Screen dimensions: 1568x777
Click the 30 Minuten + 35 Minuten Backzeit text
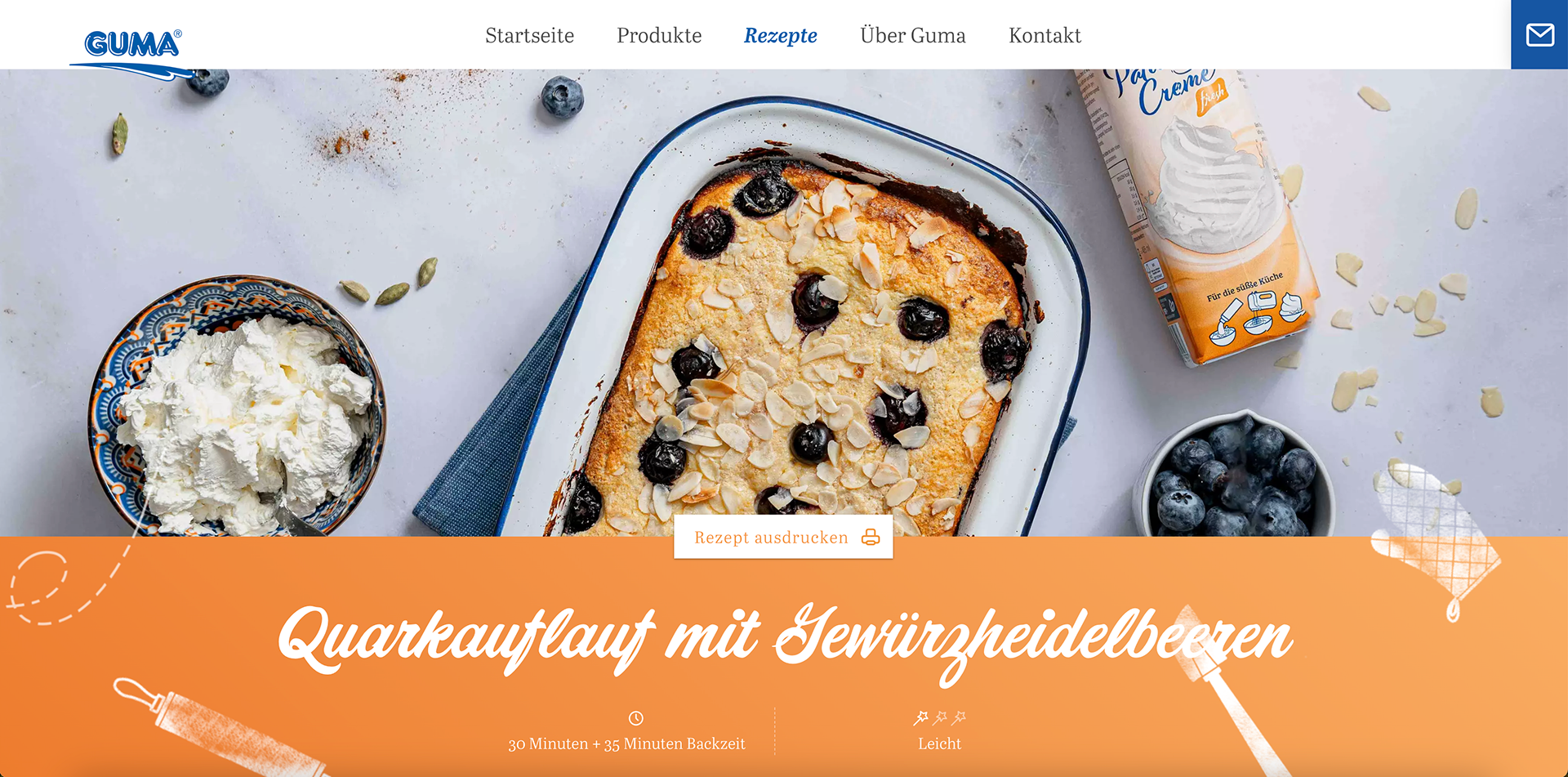[x=626, y=744]
